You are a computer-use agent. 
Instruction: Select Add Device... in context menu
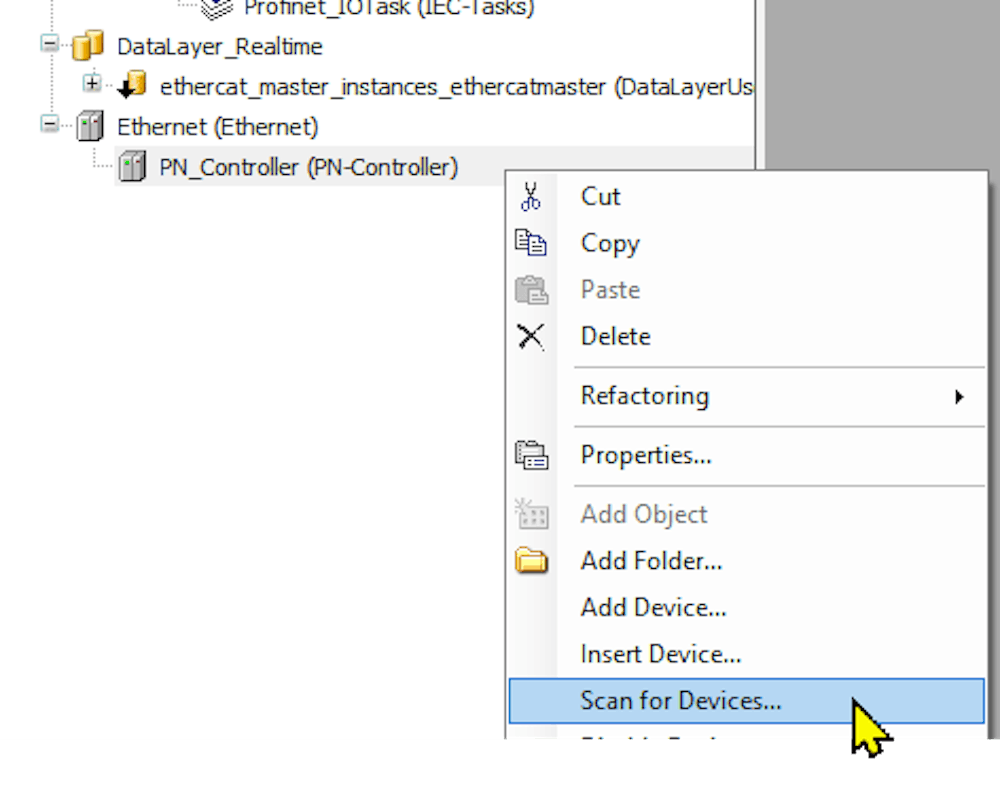[653, 607]
